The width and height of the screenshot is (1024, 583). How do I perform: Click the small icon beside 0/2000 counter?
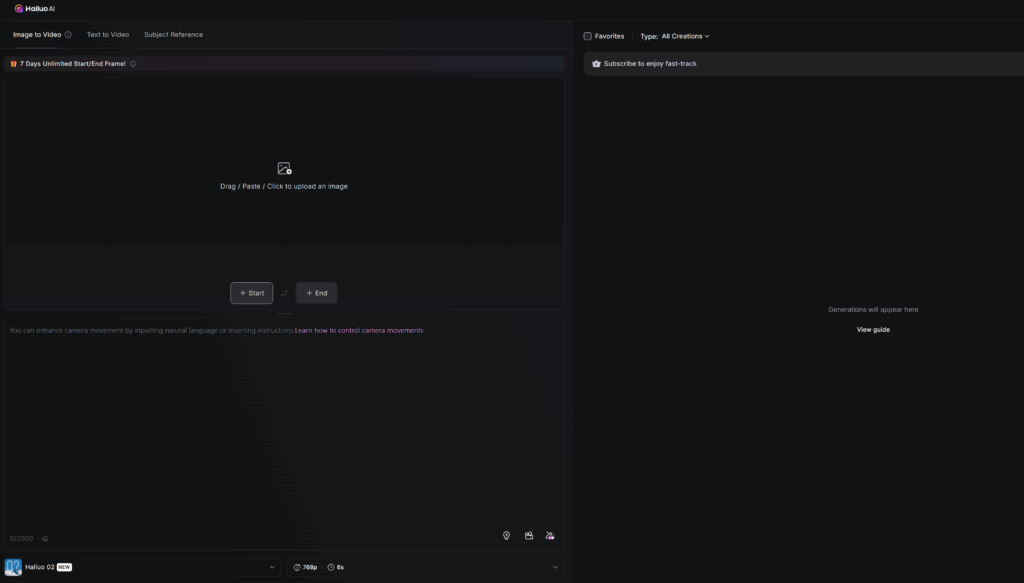click(x=44, y=539)
